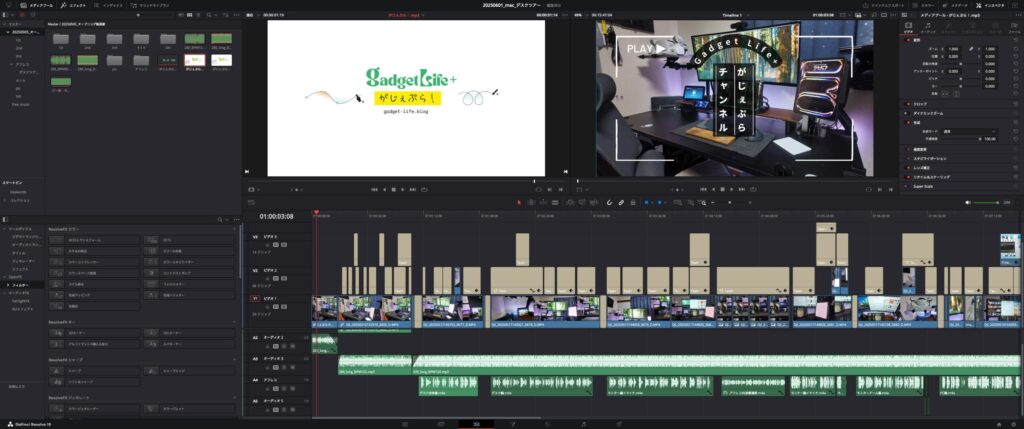Stop playback in the timeline viewer

click(722, 189)
